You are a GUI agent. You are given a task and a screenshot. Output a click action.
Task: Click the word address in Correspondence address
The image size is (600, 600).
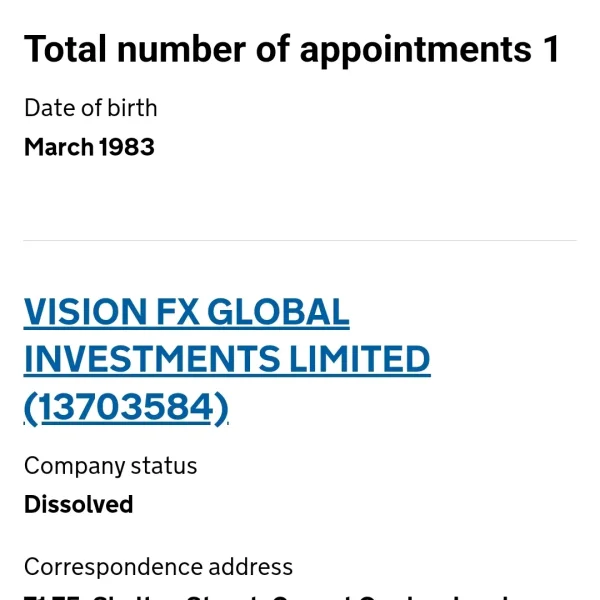click(251, 567)
